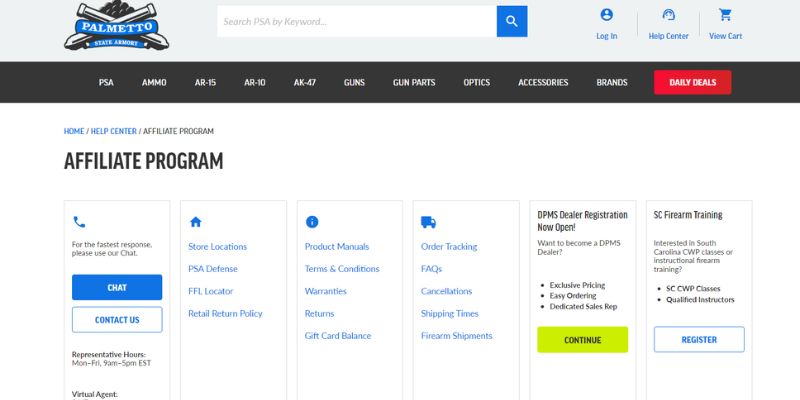Go to HOME breadcrumb link
The image size is (800, 400).
coord(74,131)
